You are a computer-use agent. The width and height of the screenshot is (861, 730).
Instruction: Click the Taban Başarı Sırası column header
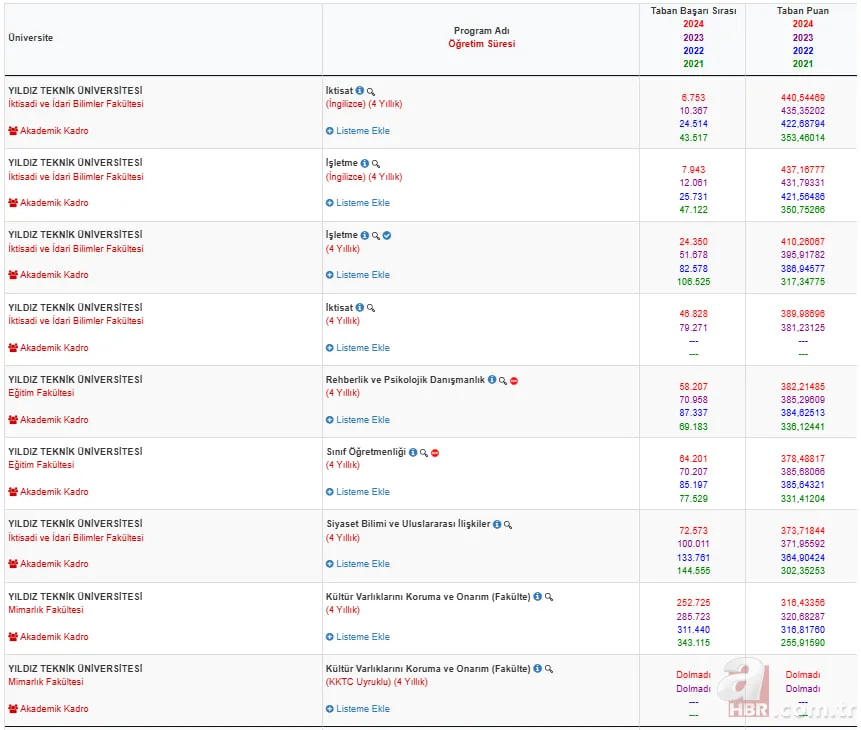[x=693, y=11]
